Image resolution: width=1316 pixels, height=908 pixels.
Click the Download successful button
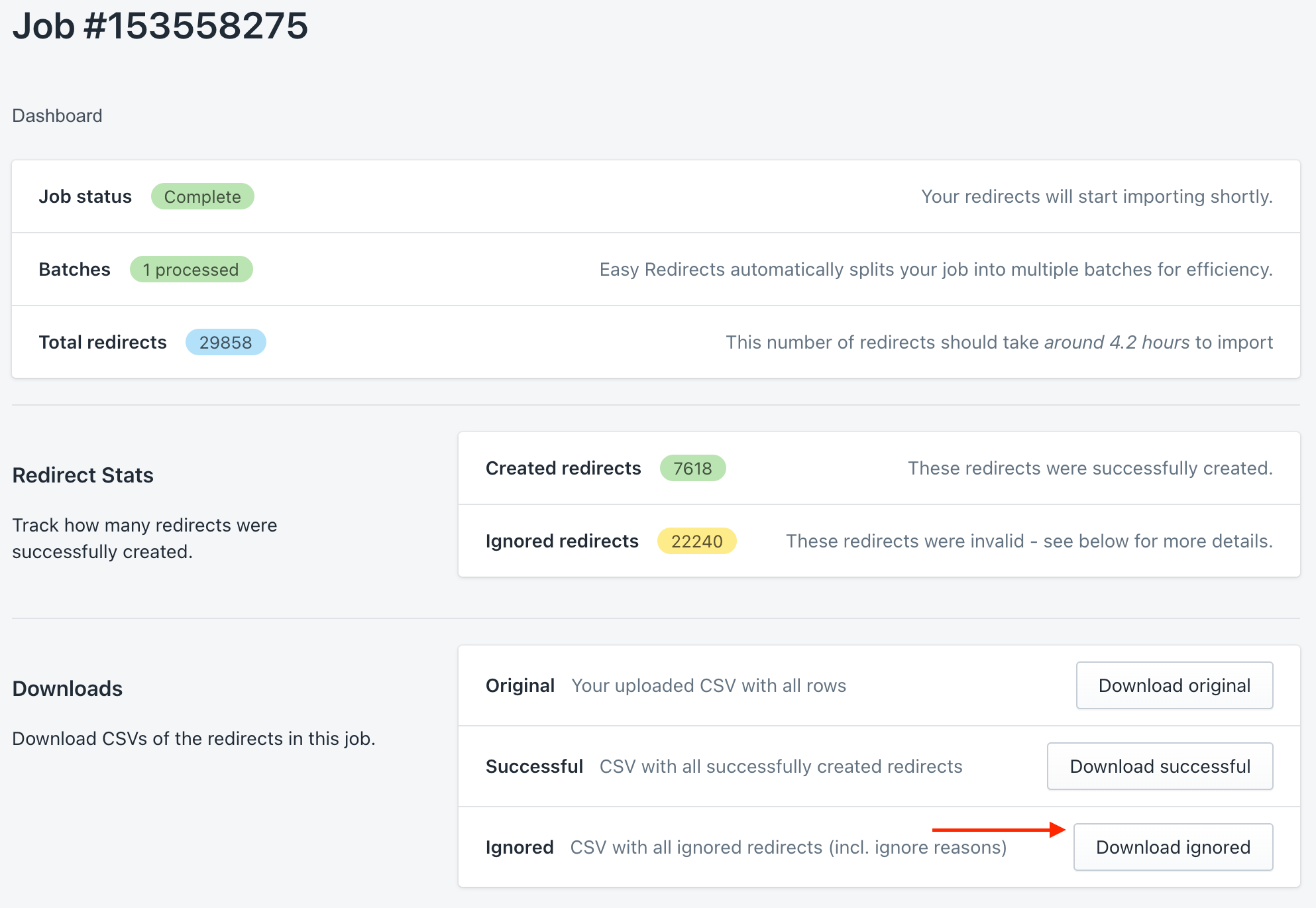coord(1159,766)
